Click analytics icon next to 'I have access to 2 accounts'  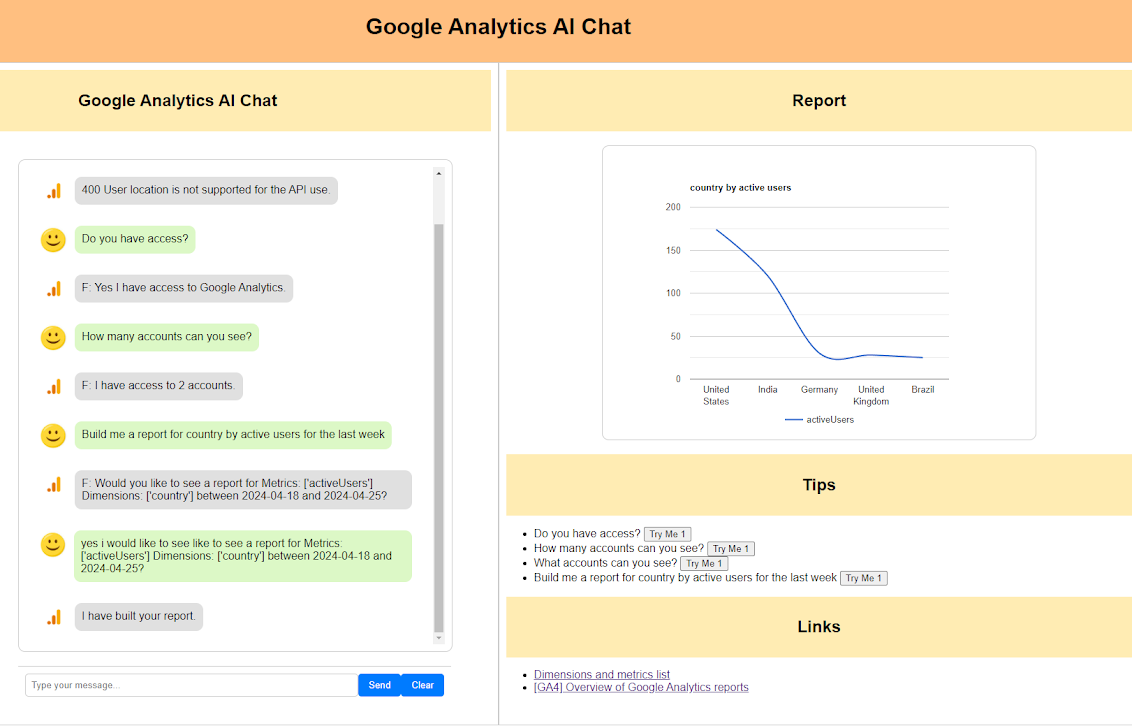(54, 388)
